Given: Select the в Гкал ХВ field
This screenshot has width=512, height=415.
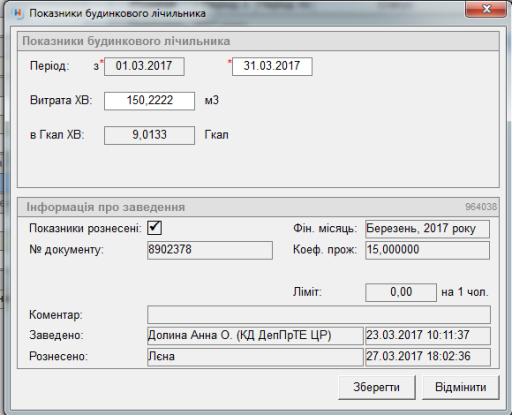Looking at the screenshot, I should (x=149, y=135).
